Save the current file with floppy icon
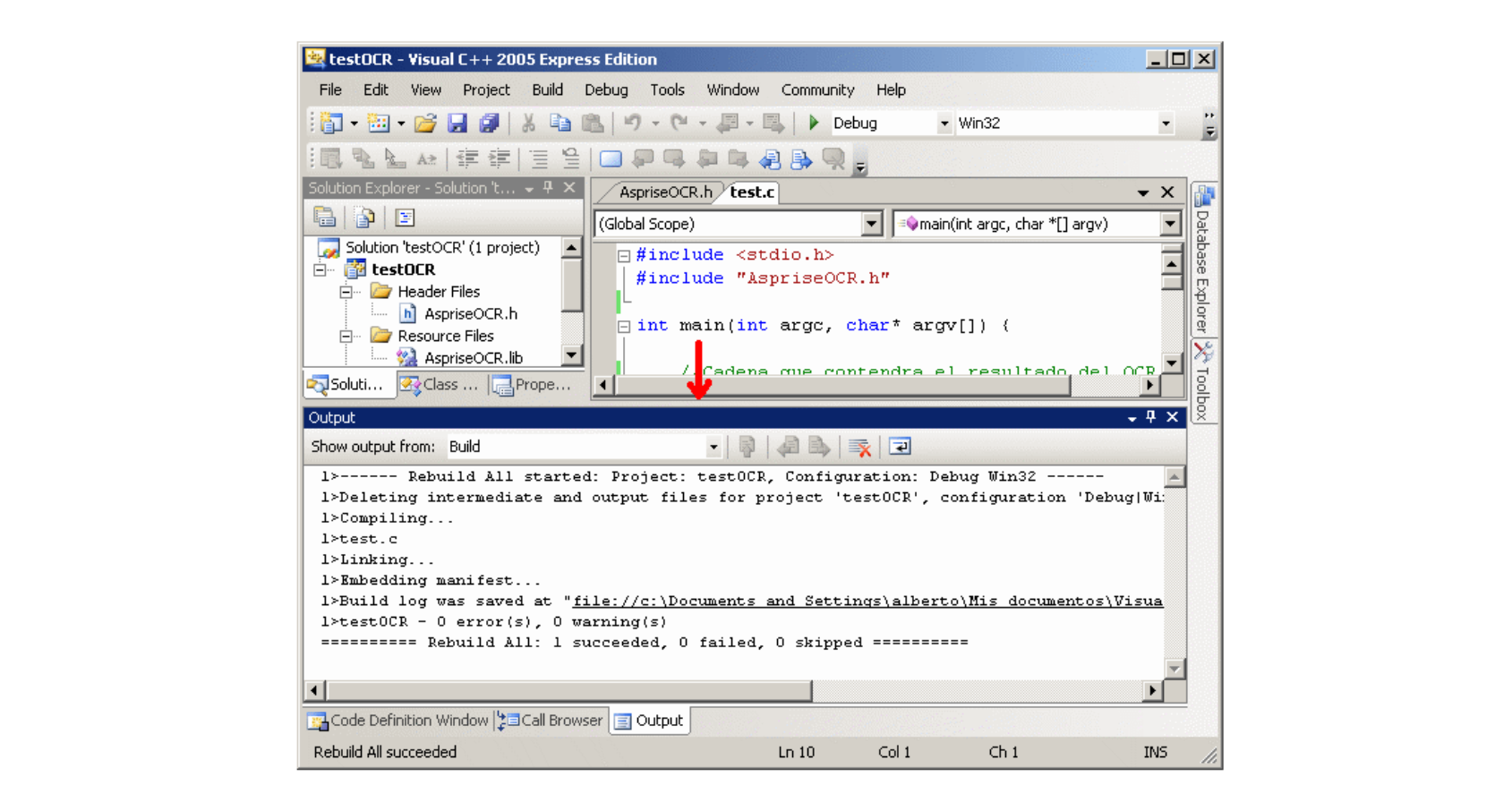This screenshot has width=1512, height=811. [x=457, y=123]
